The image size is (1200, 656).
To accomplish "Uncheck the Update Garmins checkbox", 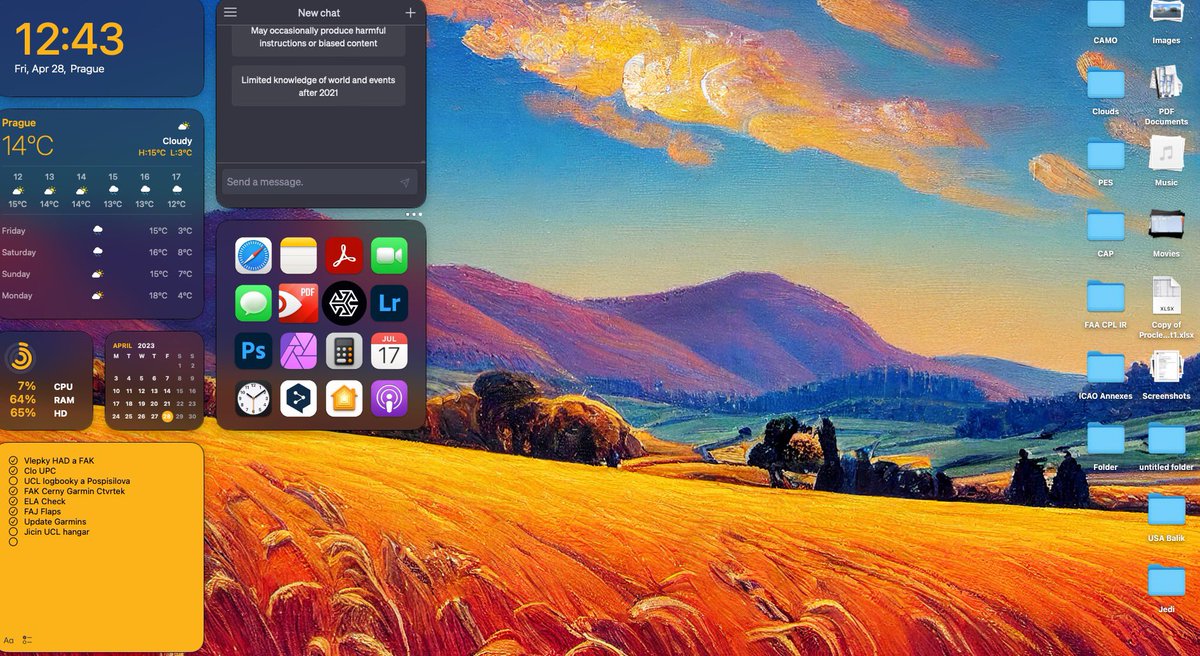I will coord(13,522).
